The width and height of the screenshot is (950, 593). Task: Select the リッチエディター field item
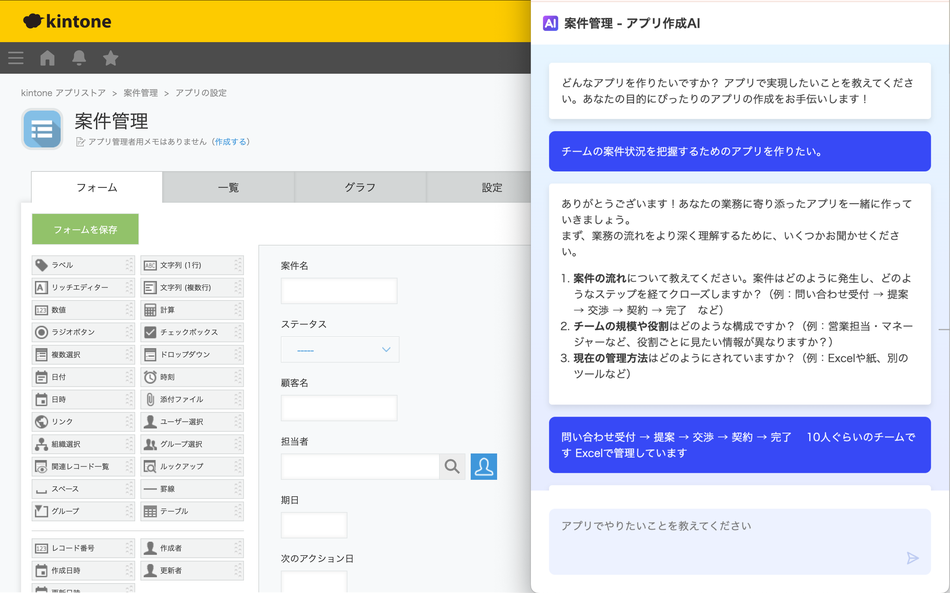[83, 288]
